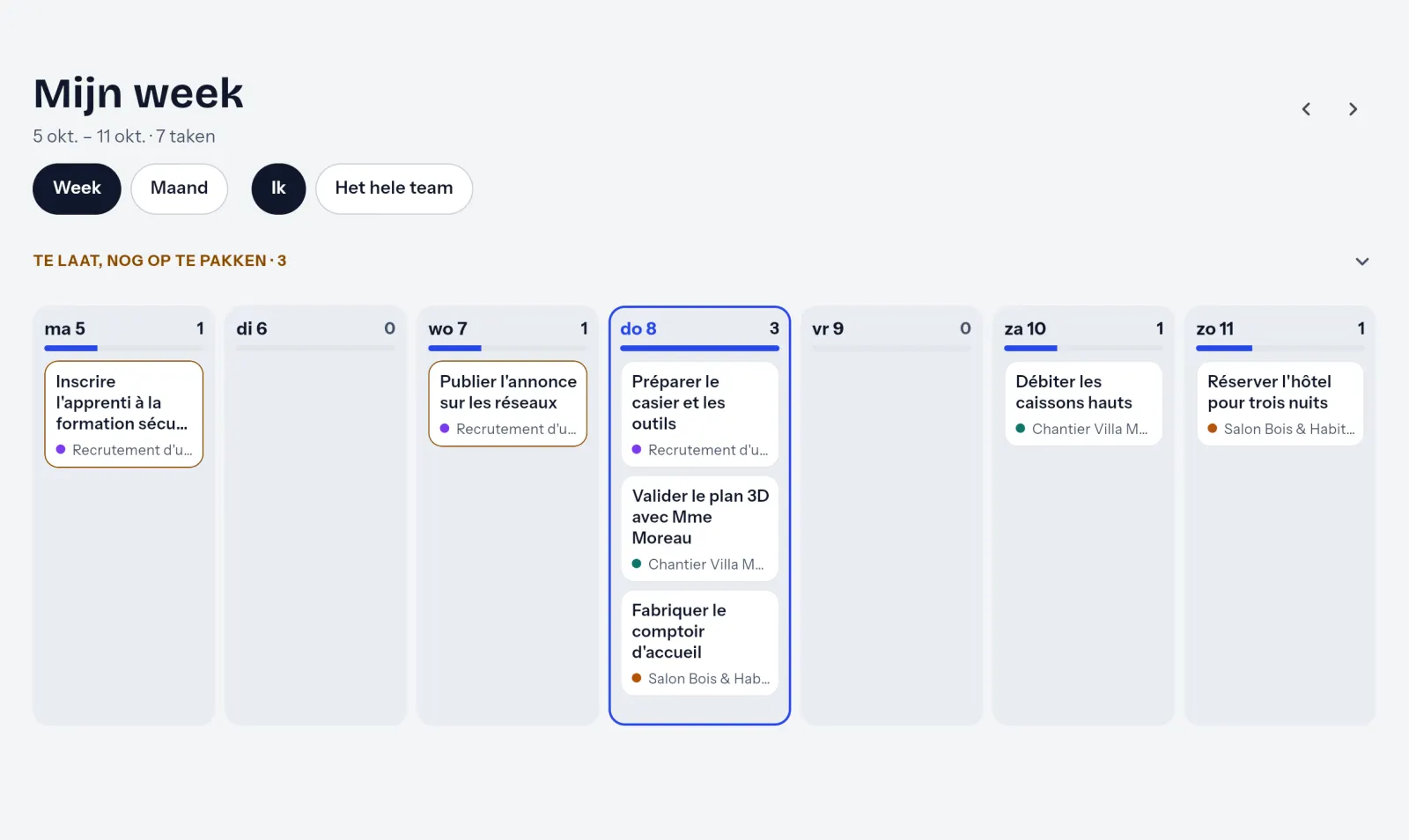Expand the overdue tasks section chevron
This screenshot has width=1409, height=840.
click(1361, 262)
